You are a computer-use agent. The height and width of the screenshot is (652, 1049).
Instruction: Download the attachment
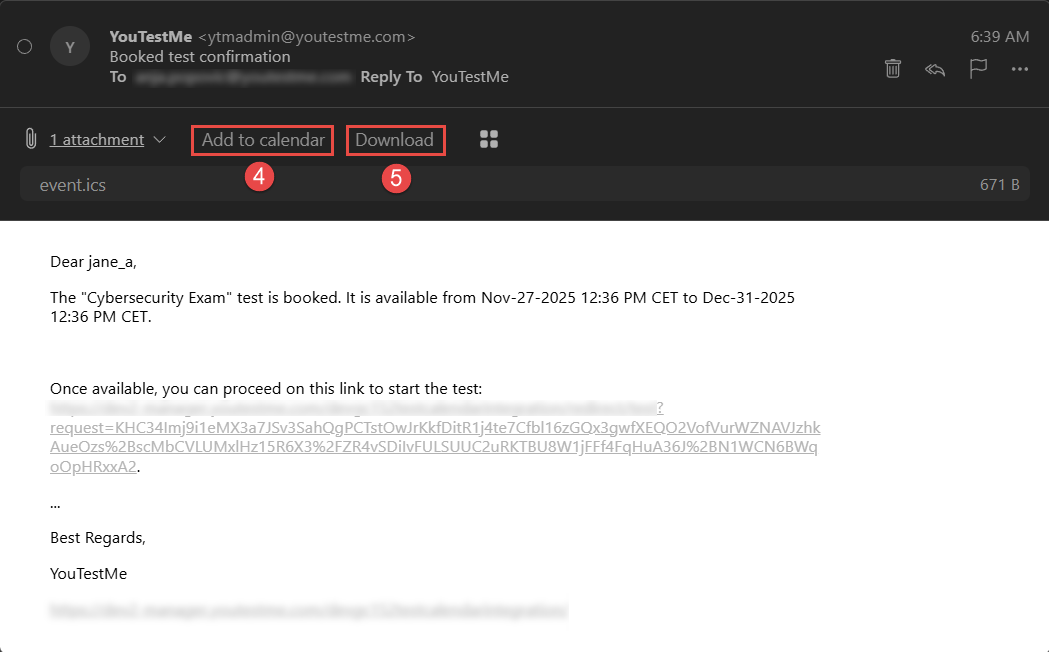click(x=395, y=140)
